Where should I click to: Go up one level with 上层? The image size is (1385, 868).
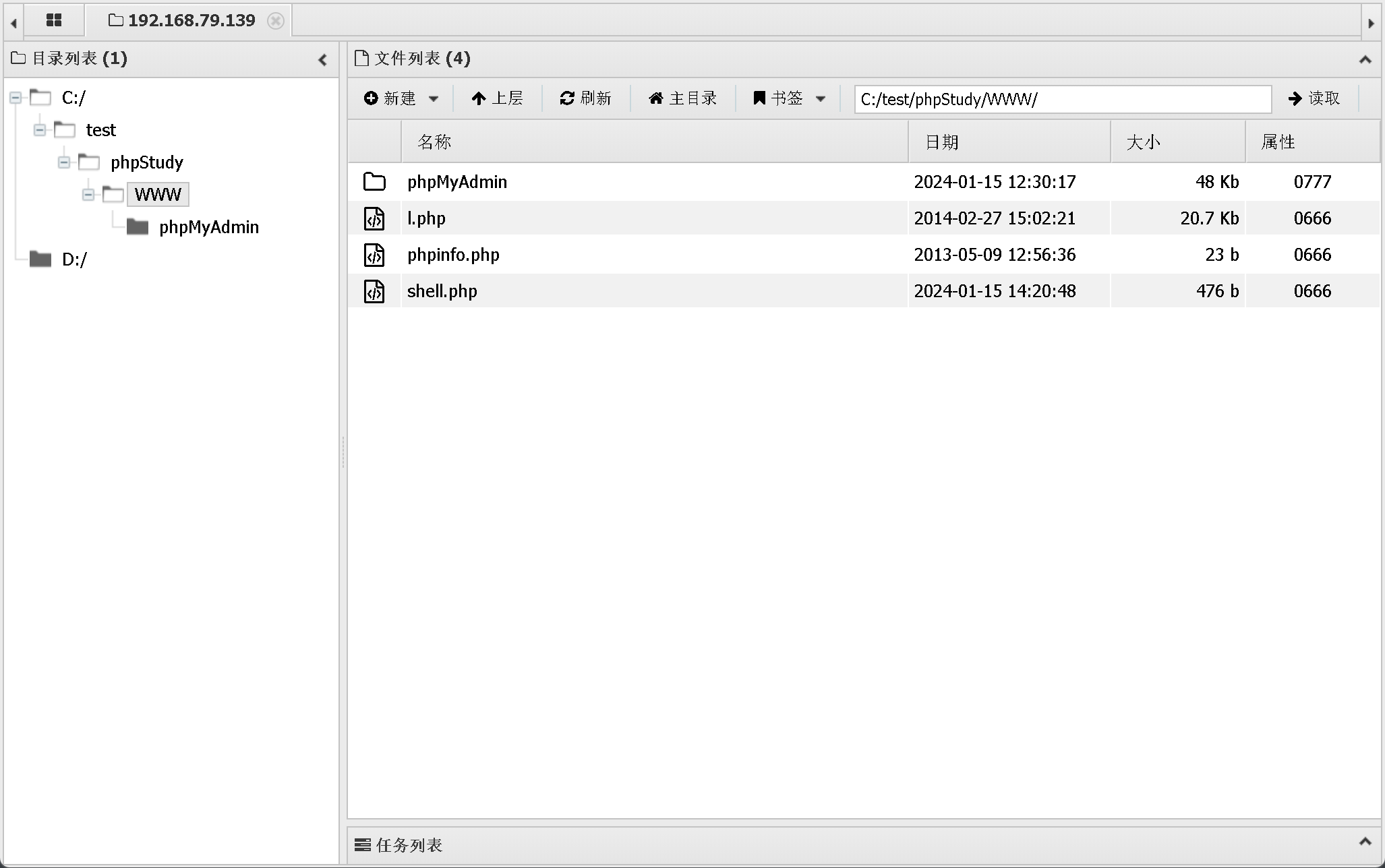tap(497, 98)
